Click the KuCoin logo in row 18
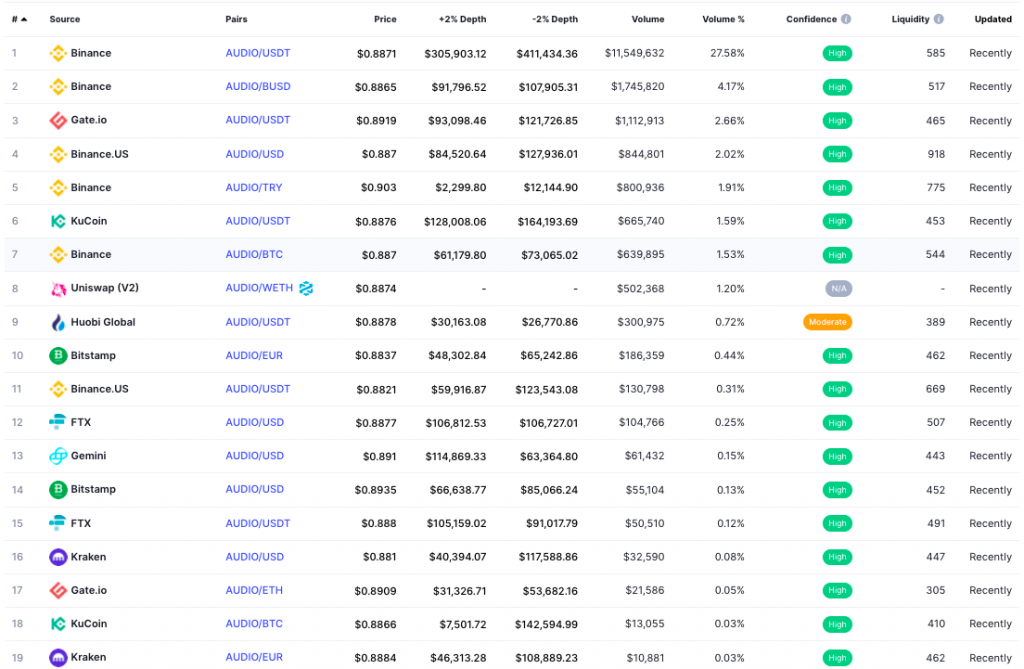1024x669 pixels. tap(58, 624)
